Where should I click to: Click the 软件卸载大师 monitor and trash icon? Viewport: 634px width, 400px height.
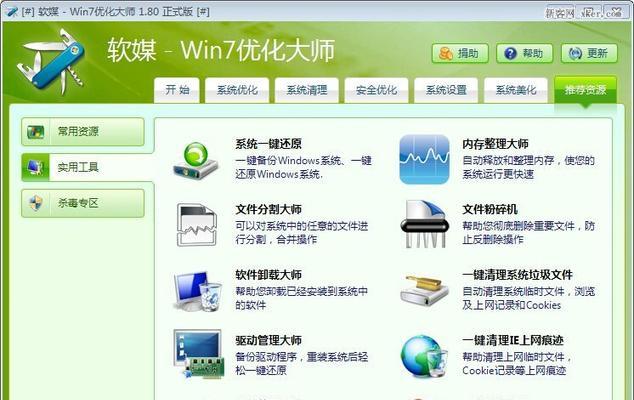point(198,291)
